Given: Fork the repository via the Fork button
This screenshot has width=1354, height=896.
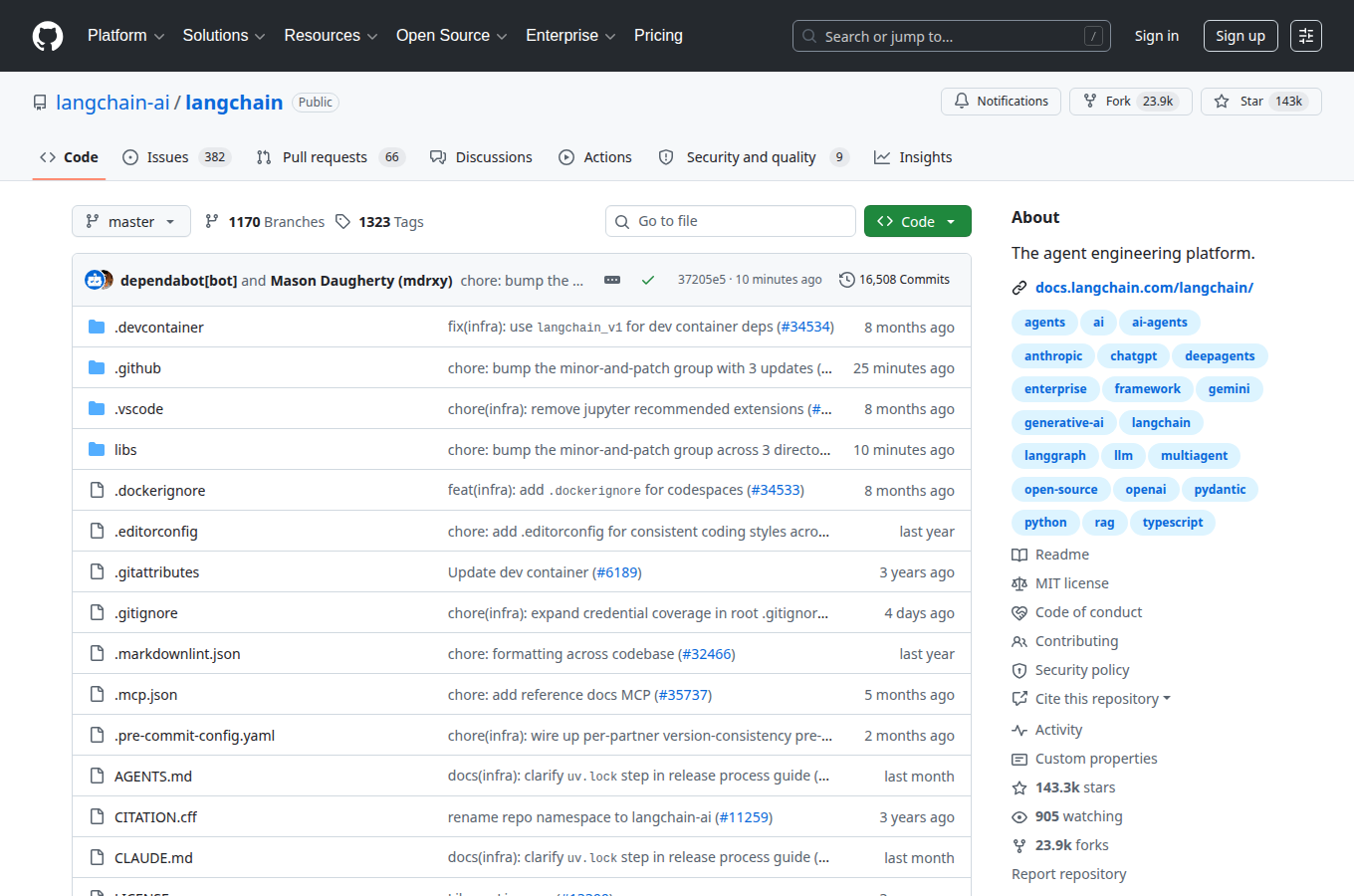Looking at the screenshot, I should [x=1131, y=102].
